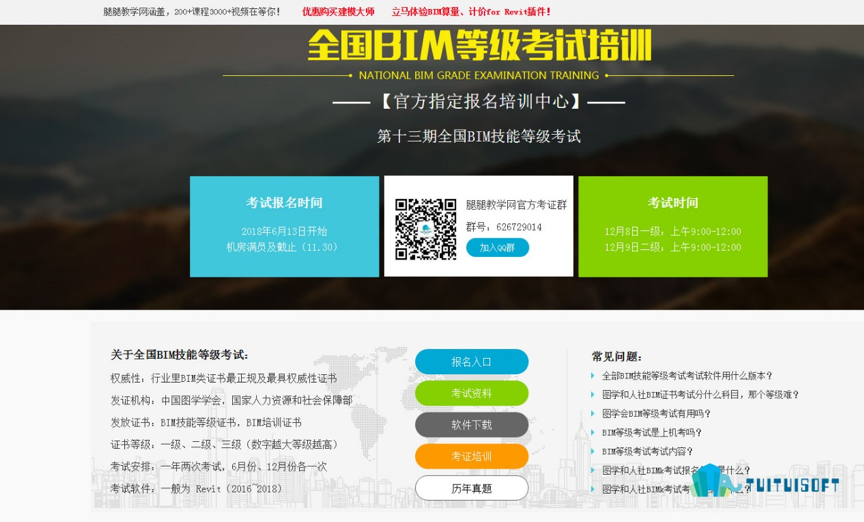Click the 历年真题 white button
Viewport: 864px width, 522px height.
pos(472,488)
